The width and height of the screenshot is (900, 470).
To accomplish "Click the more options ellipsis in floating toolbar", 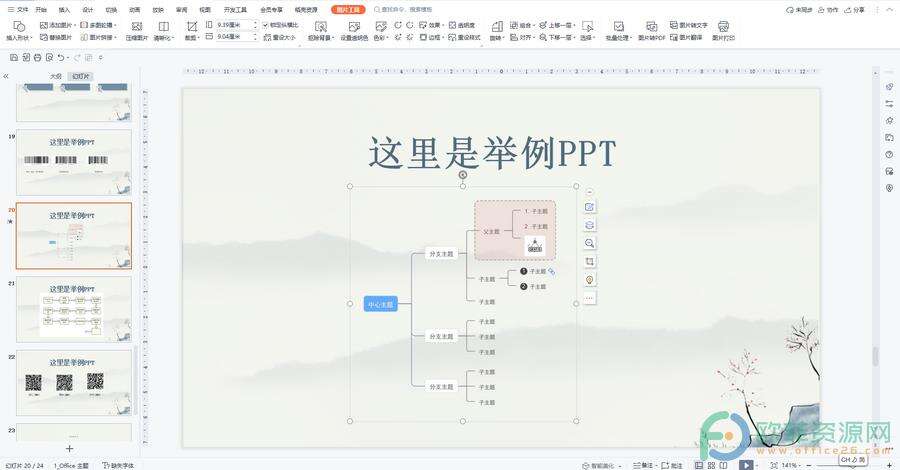I will click(589, 298).
